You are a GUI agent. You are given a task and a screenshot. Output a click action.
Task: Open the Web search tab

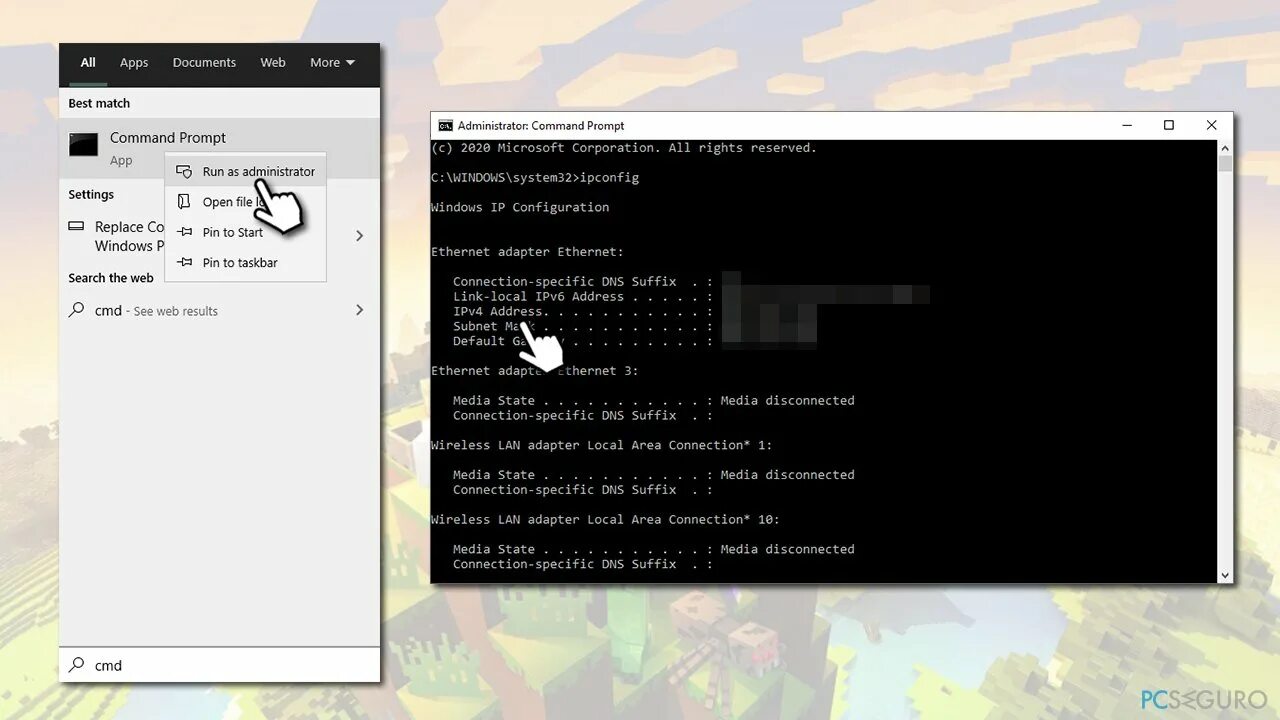coord(273,62)
